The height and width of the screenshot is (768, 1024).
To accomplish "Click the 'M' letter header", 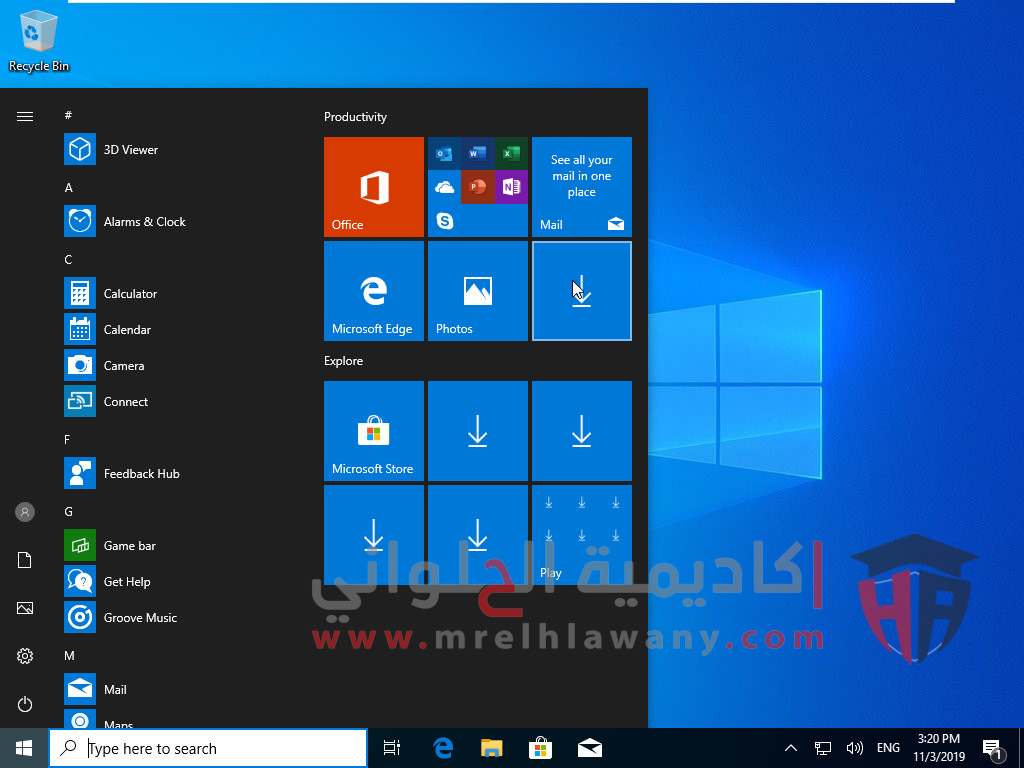I will tap(69, 655).
